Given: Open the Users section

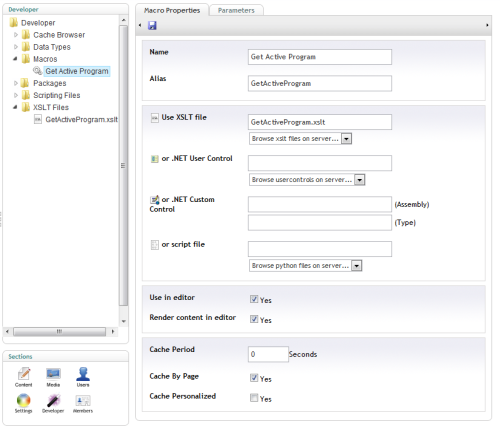Looking at the screenshot, I should 83,377.
